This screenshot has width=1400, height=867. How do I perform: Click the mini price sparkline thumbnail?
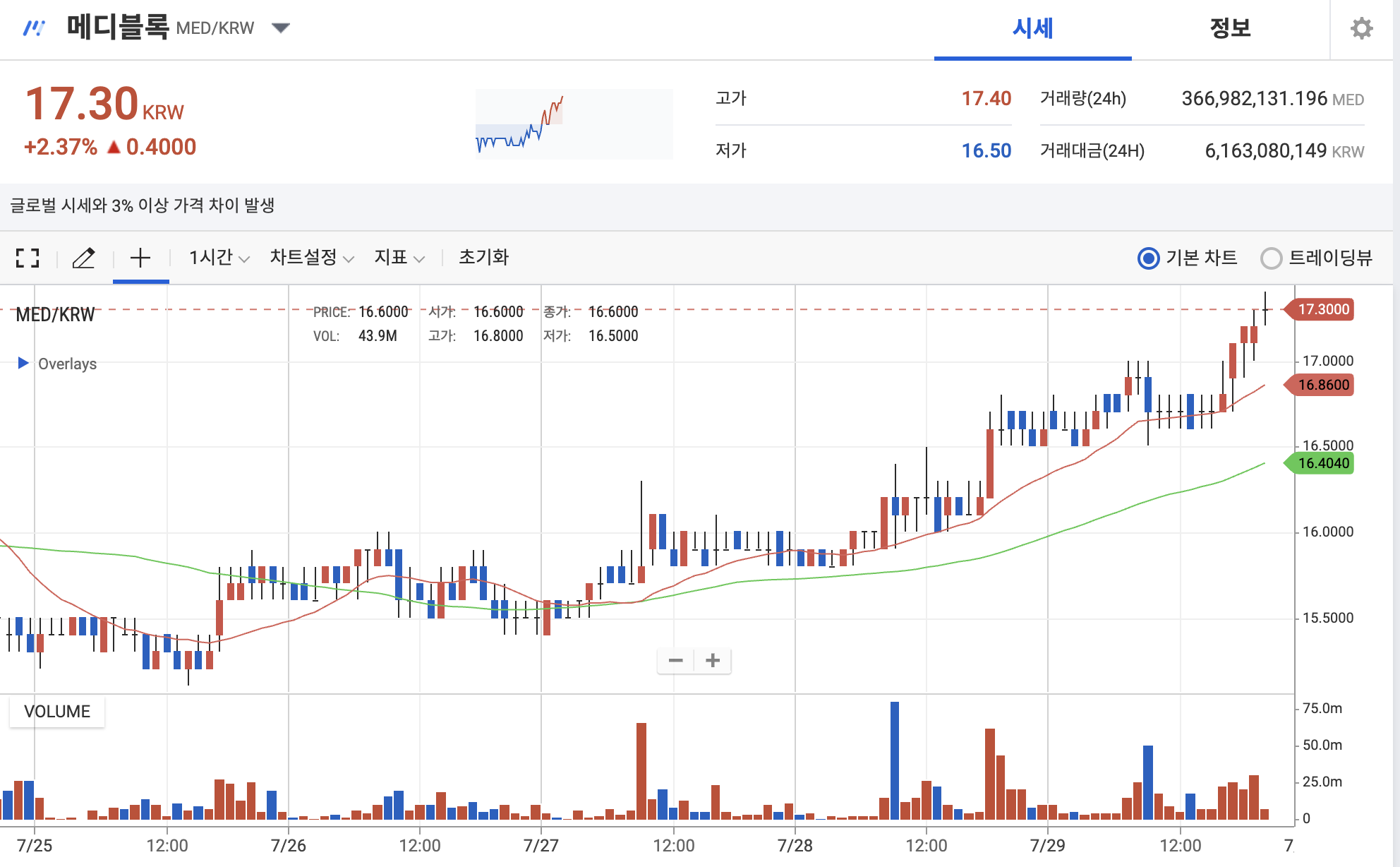pos(574,124)
